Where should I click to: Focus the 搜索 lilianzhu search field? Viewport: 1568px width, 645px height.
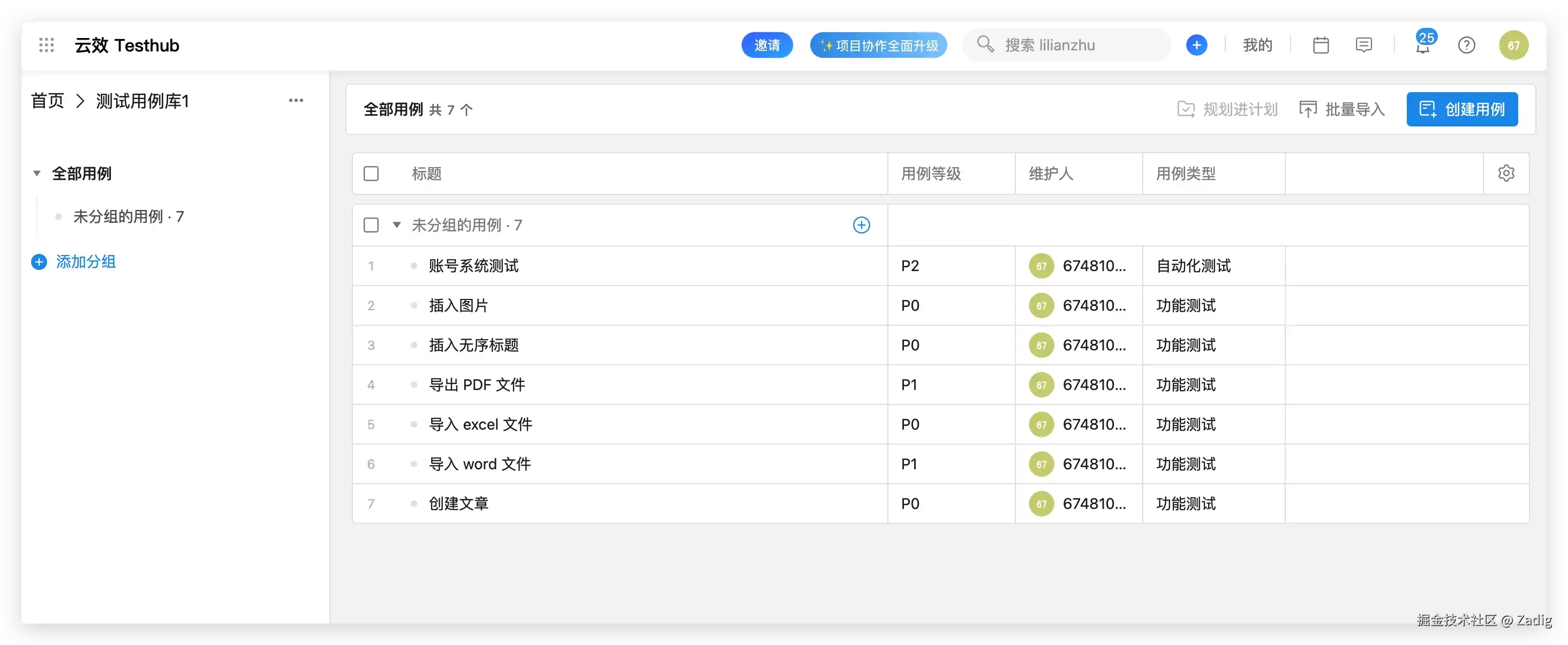[1066, 45]
